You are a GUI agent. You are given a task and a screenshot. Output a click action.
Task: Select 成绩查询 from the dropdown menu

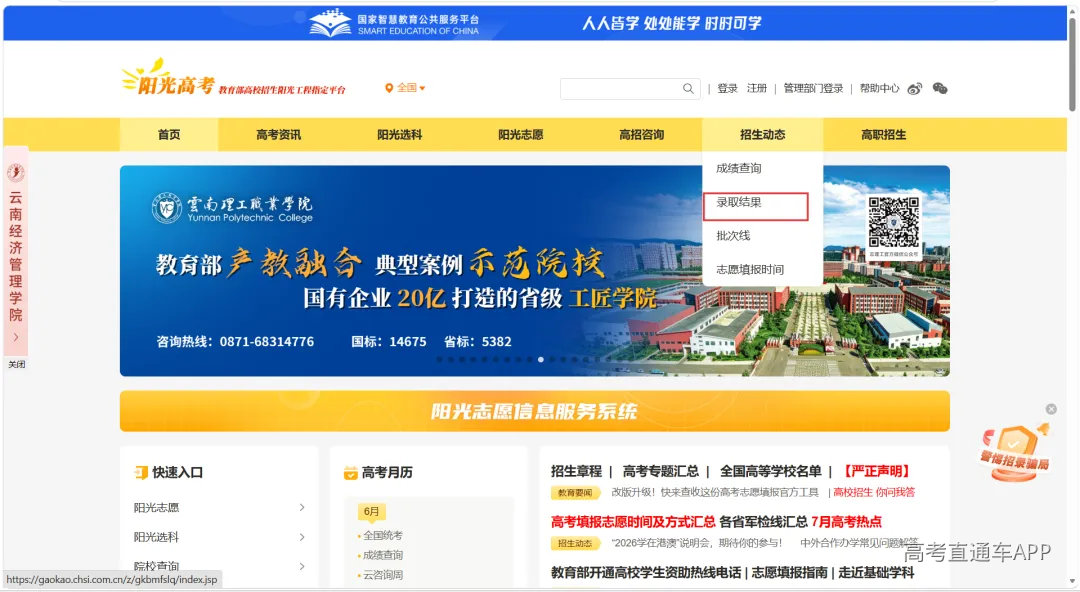[739, 168]
